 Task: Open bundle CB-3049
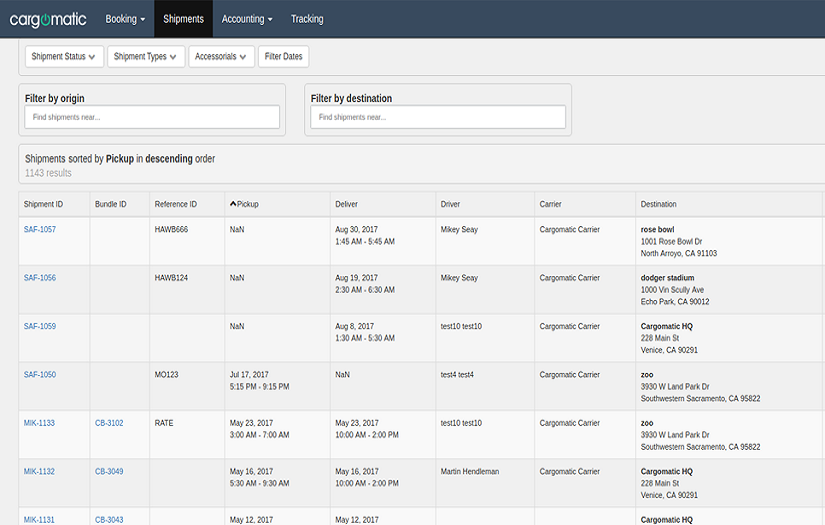tap(109, 471)
